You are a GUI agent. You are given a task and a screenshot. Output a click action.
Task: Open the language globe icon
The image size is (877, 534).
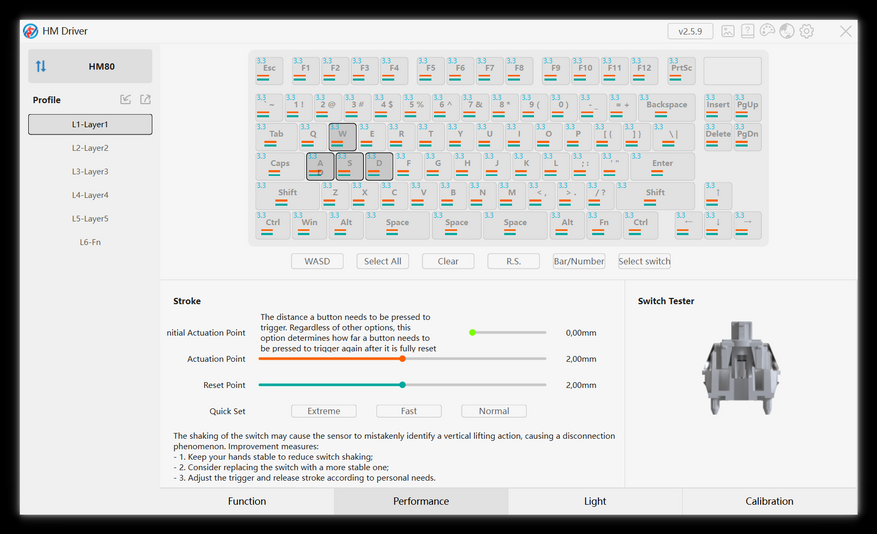pyautogui.click(x=787, y=31)
